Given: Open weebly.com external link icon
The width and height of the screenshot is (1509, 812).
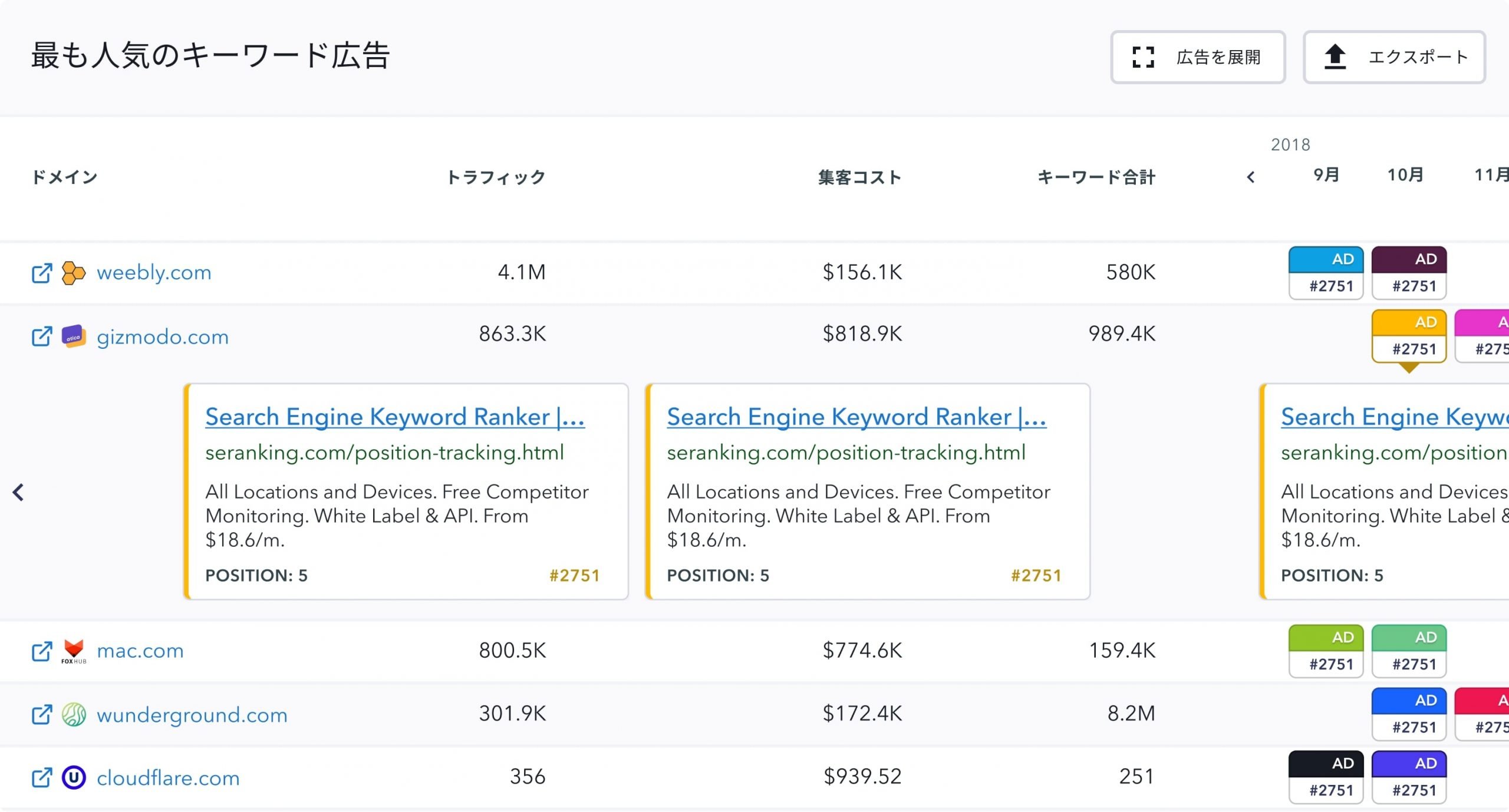Looking at the screenshot, I should [x=42, y=273].
